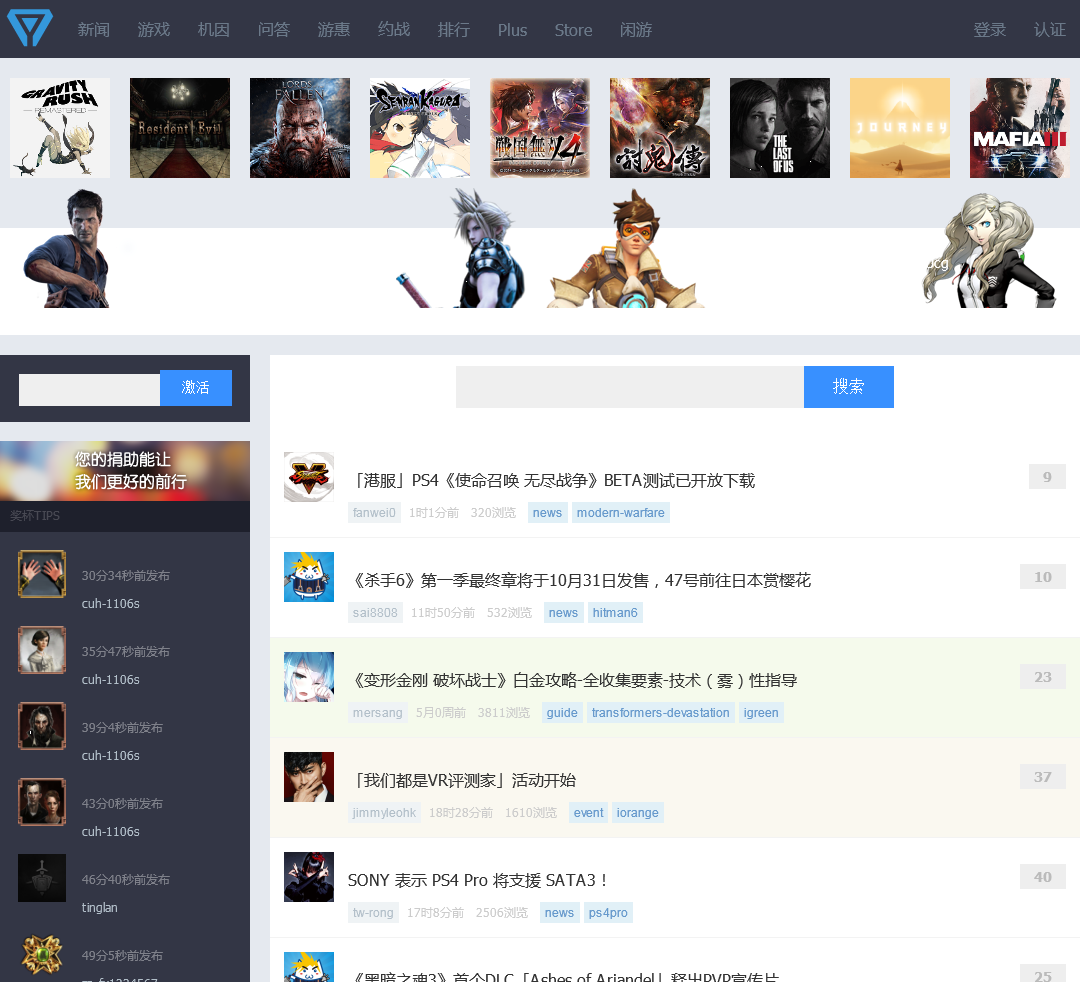
Task: Go to the 排行 rankings page
Action: [x=454, y=30]
